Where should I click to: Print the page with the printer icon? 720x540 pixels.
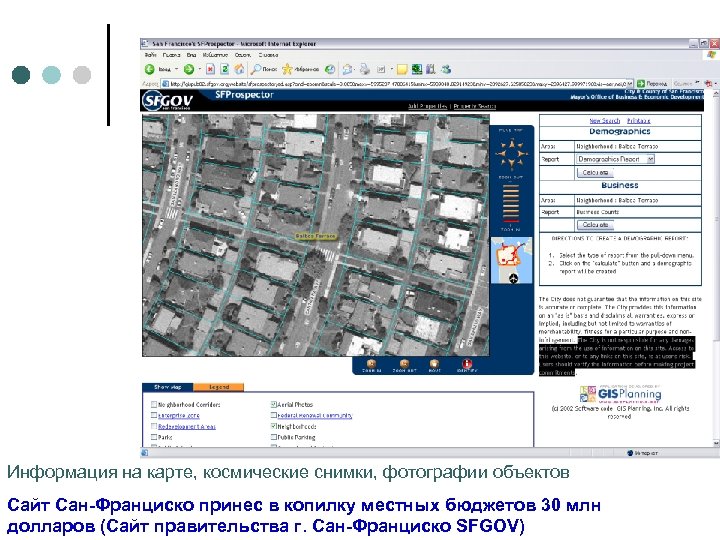coord(365,69)
